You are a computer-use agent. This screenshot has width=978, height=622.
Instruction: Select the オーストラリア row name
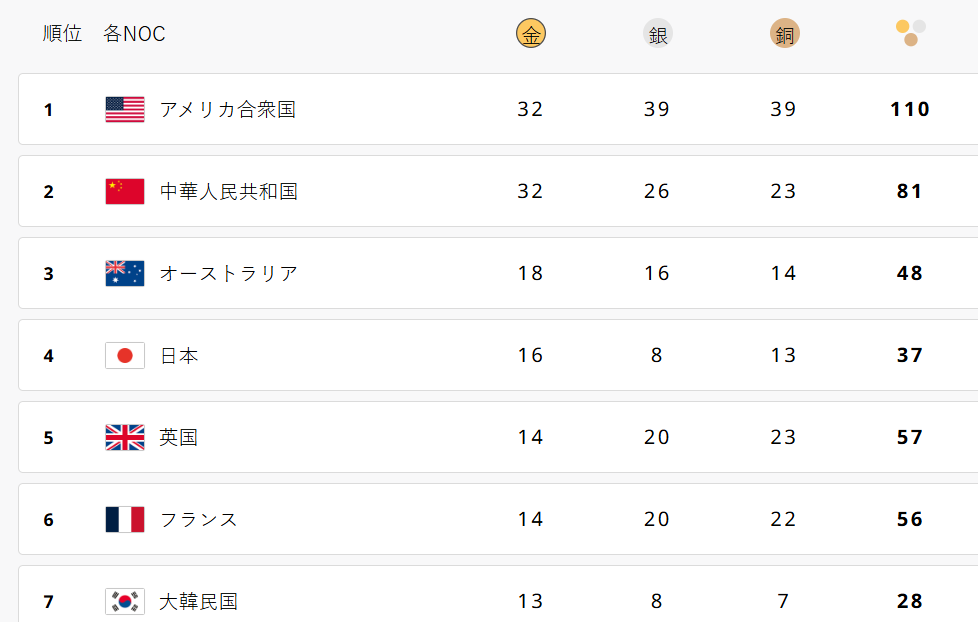click(229, 273)
